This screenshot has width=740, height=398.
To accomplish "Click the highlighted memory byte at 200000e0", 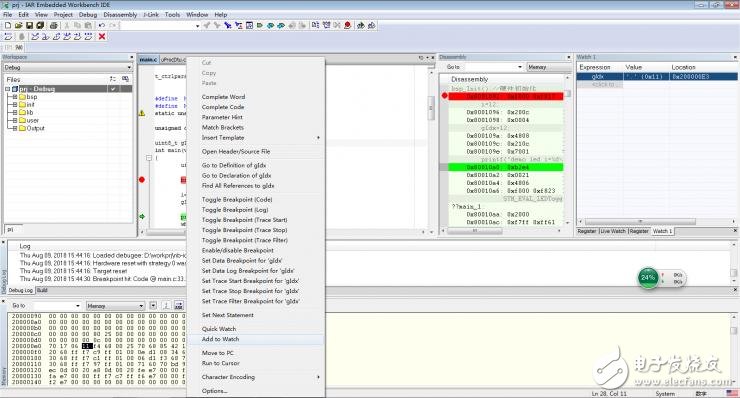I will 87,346.
